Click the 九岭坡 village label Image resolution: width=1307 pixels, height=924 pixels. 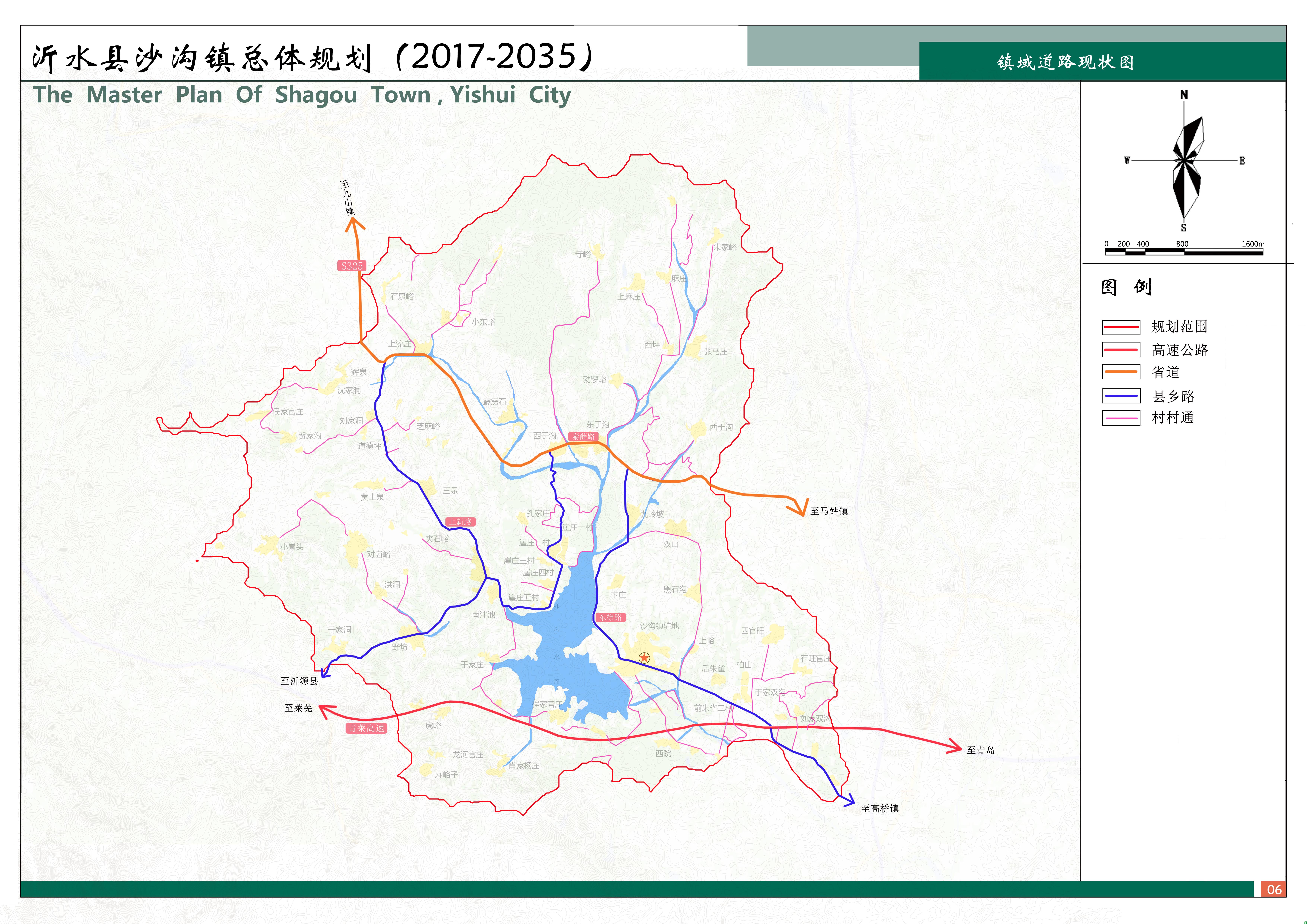tap(652, 514)
